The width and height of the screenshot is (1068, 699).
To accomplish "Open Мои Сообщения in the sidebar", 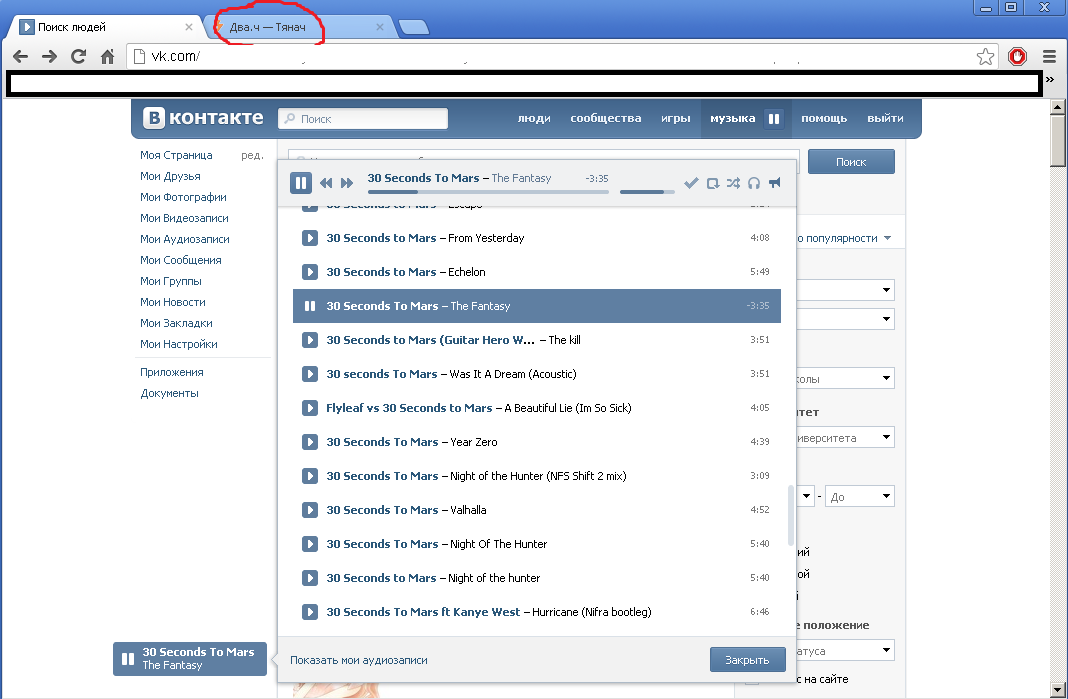I will point(180,260).
